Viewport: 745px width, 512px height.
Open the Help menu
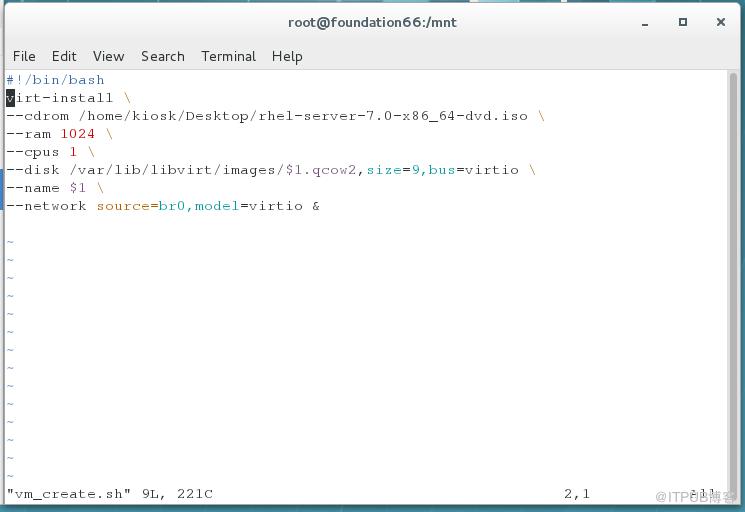(287, 56)
